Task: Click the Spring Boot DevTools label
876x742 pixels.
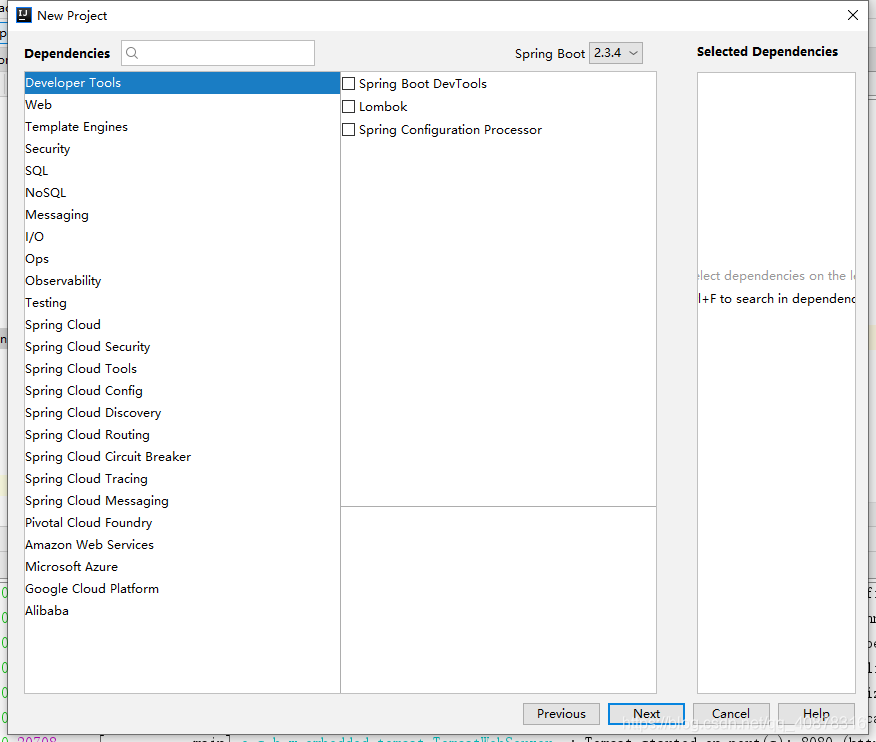Action: (x=422, y=84)
